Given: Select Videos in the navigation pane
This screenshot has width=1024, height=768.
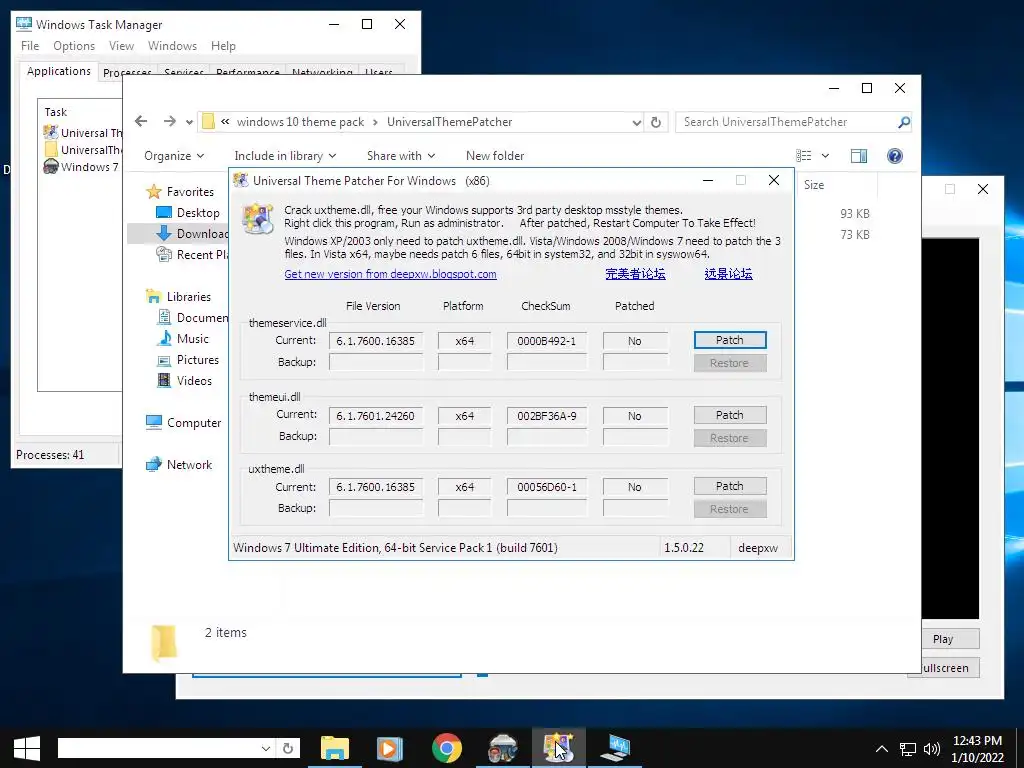Looking at the screenshot, I should point(185,381).
